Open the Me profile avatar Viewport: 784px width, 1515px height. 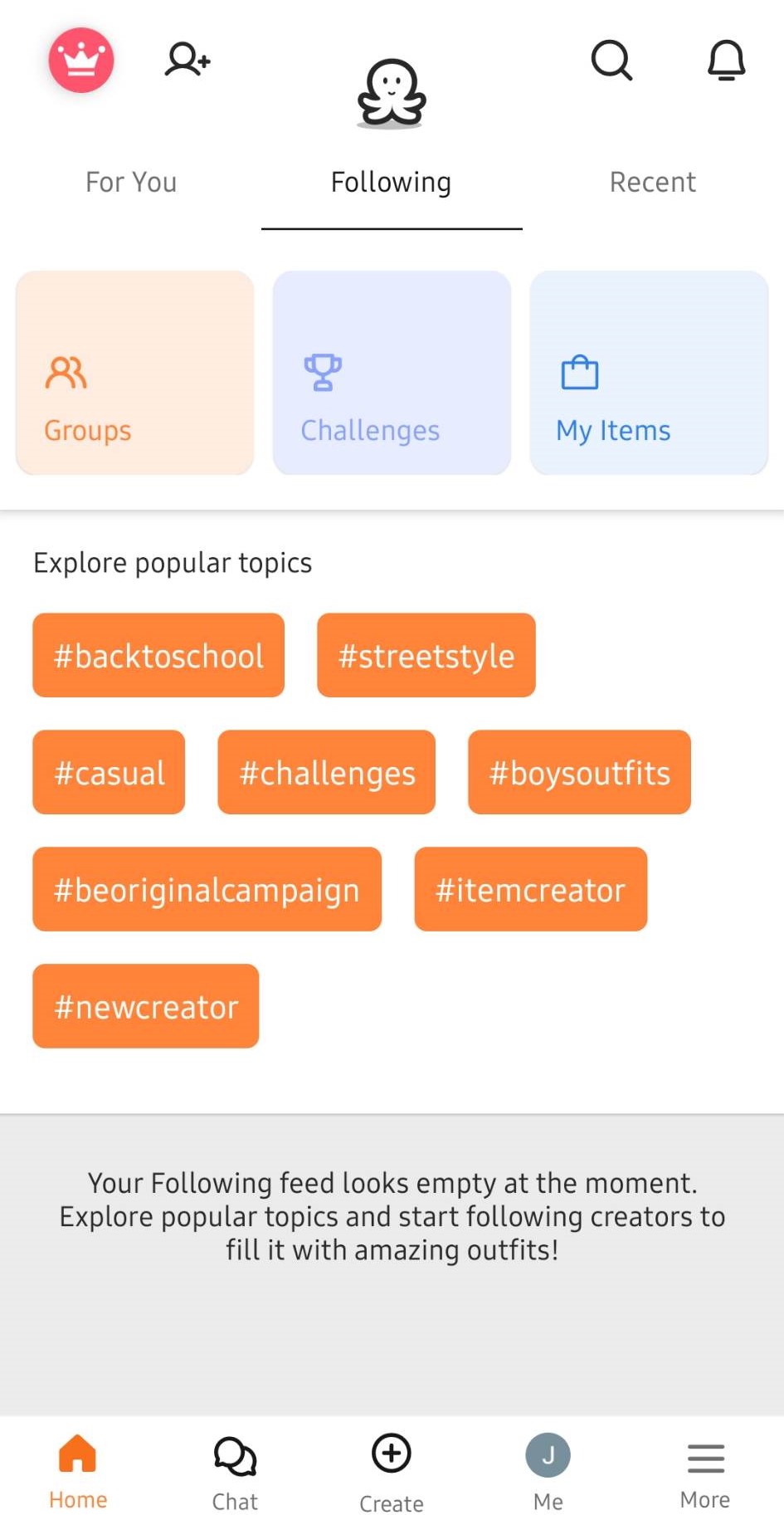coord(548,1457)
